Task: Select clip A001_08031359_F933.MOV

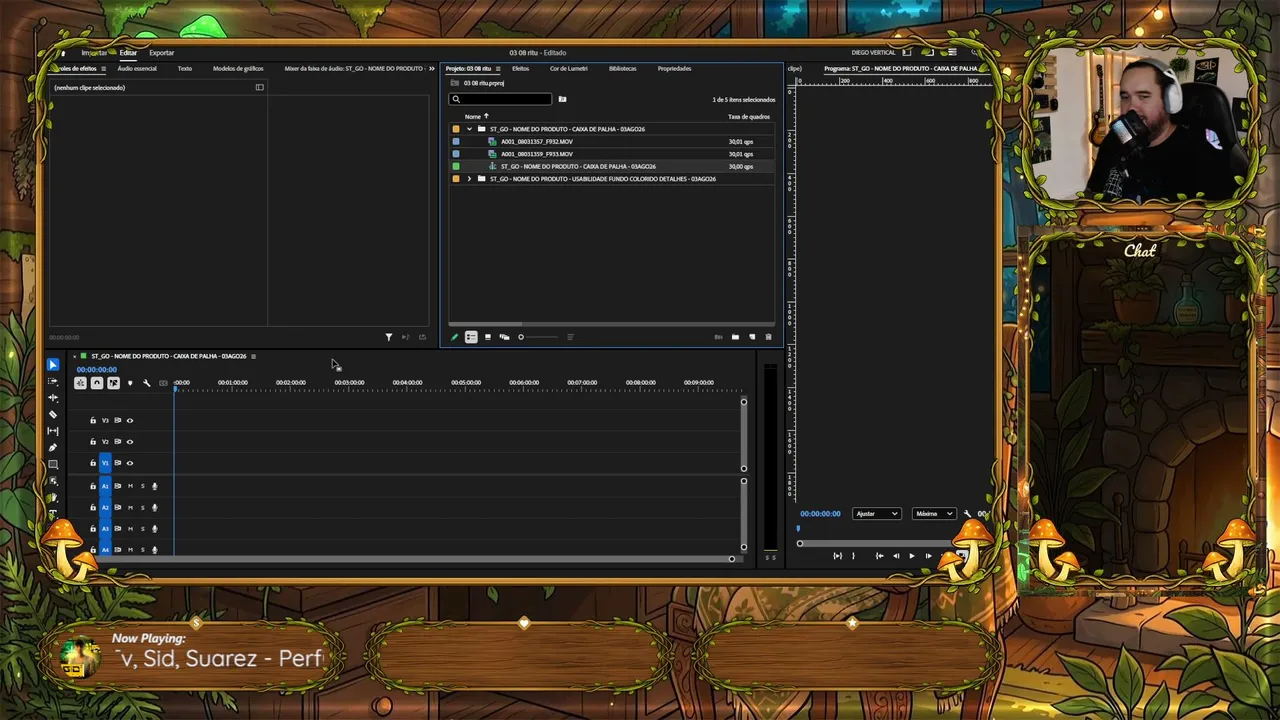Action: [x=537, y=154]
